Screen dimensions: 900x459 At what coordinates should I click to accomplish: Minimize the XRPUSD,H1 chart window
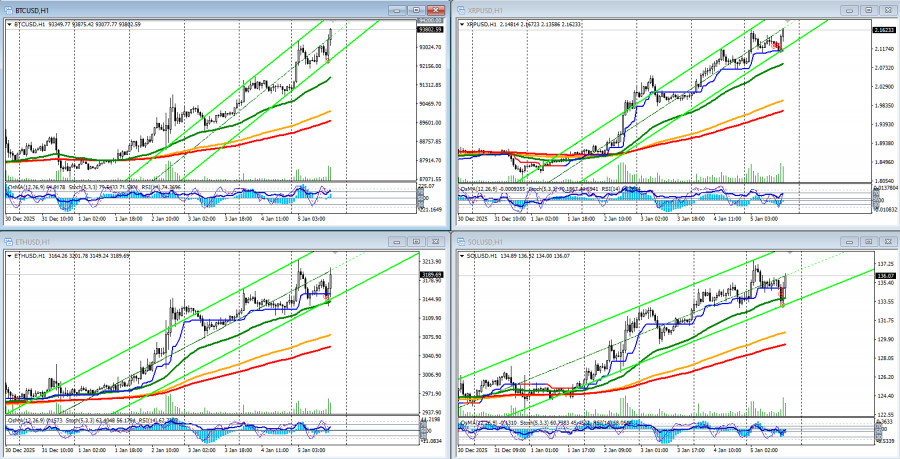847,9
